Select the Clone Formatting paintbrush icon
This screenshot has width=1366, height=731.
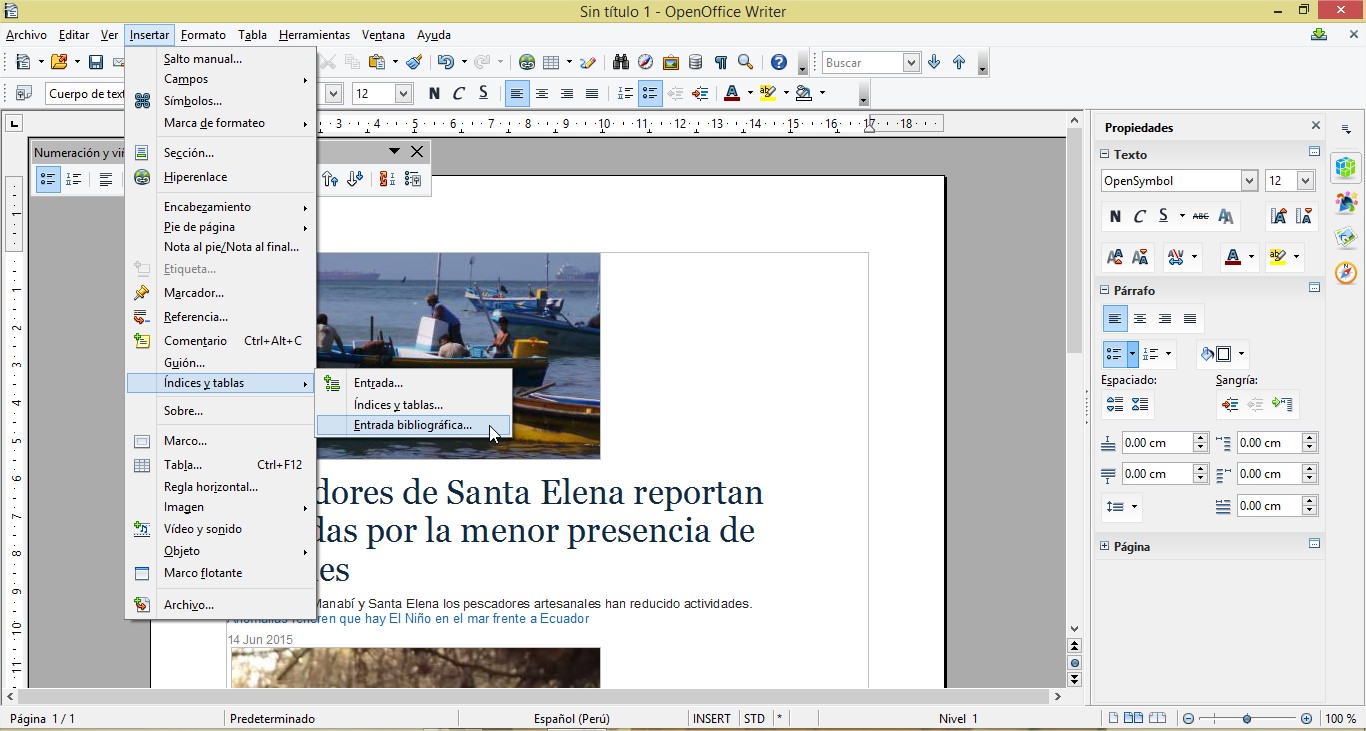pyautogui.click(x=414, y=62)
